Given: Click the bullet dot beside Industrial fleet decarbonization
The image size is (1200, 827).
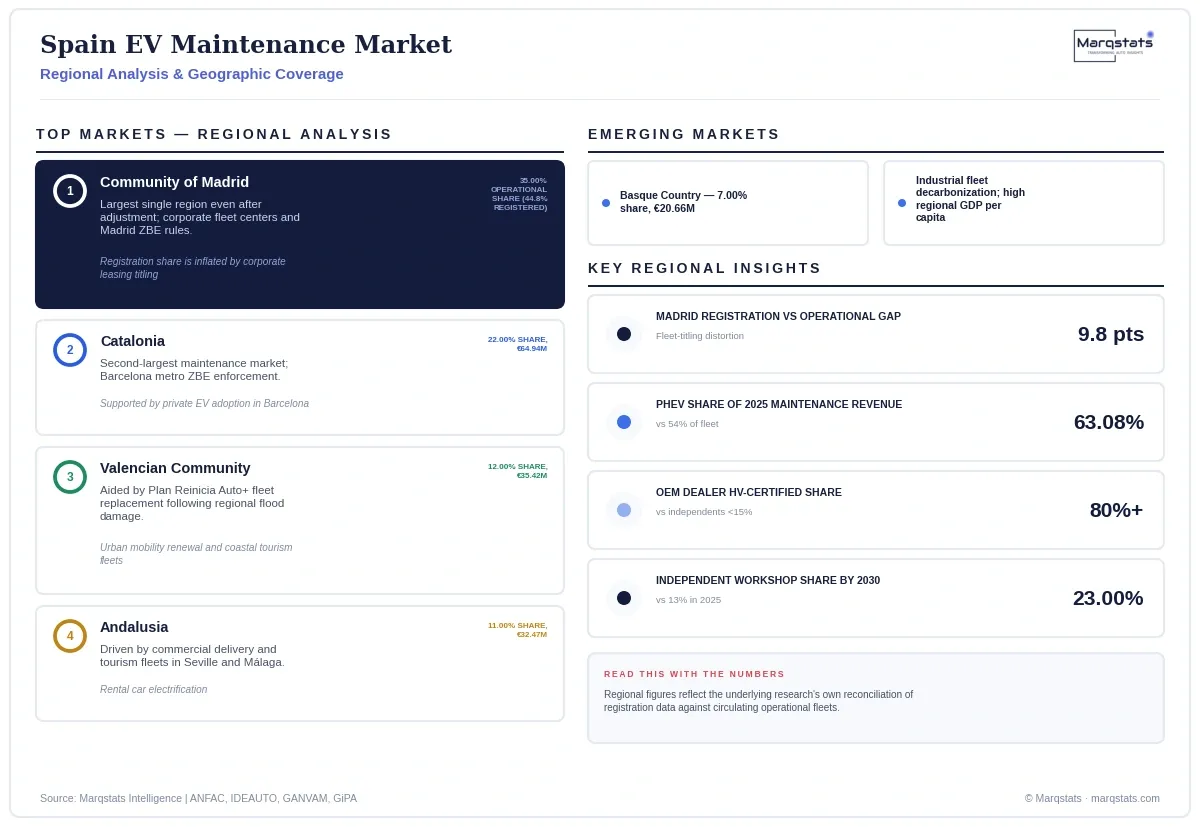Looking at the screenshot, I should coord(902,203).
